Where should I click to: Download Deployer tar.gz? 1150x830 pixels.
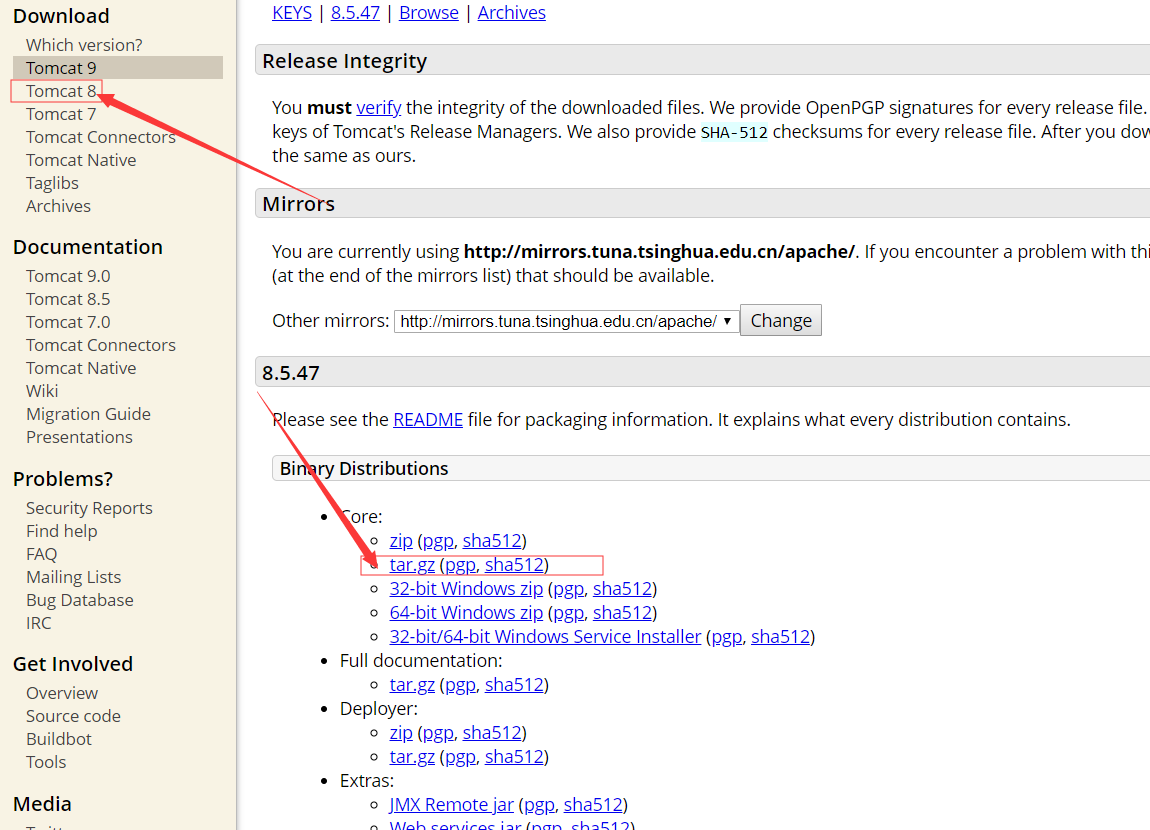(x=412, y=756)
